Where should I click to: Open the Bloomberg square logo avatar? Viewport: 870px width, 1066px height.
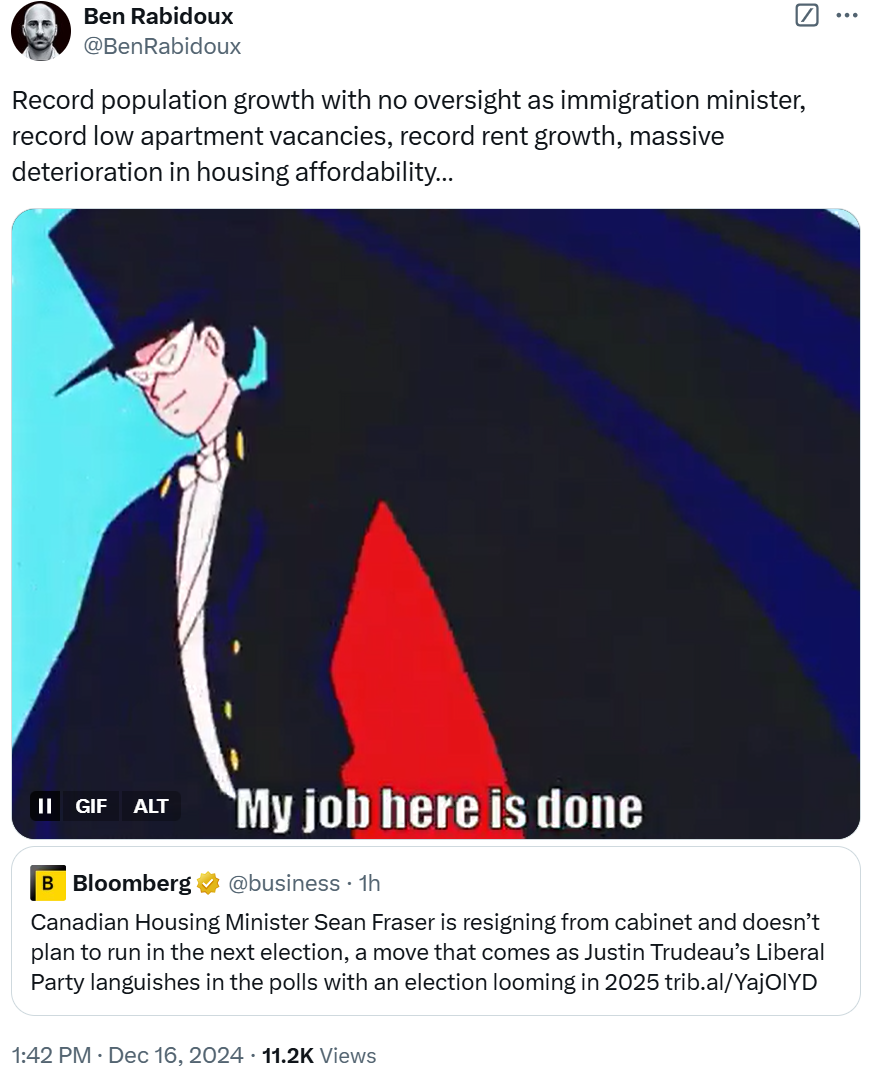pos(48,883)
